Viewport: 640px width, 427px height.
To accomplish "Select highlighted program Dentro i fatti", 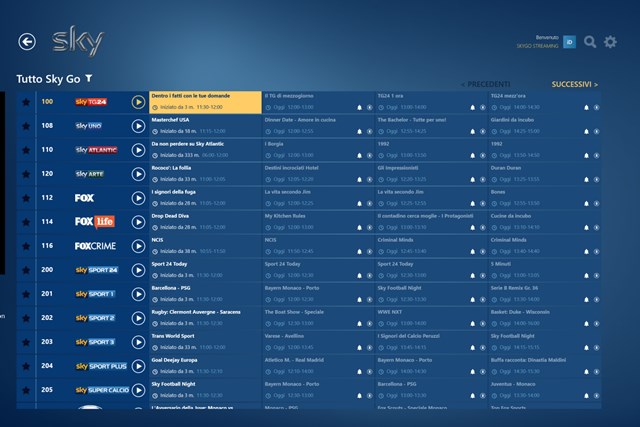I will [205, 102].
